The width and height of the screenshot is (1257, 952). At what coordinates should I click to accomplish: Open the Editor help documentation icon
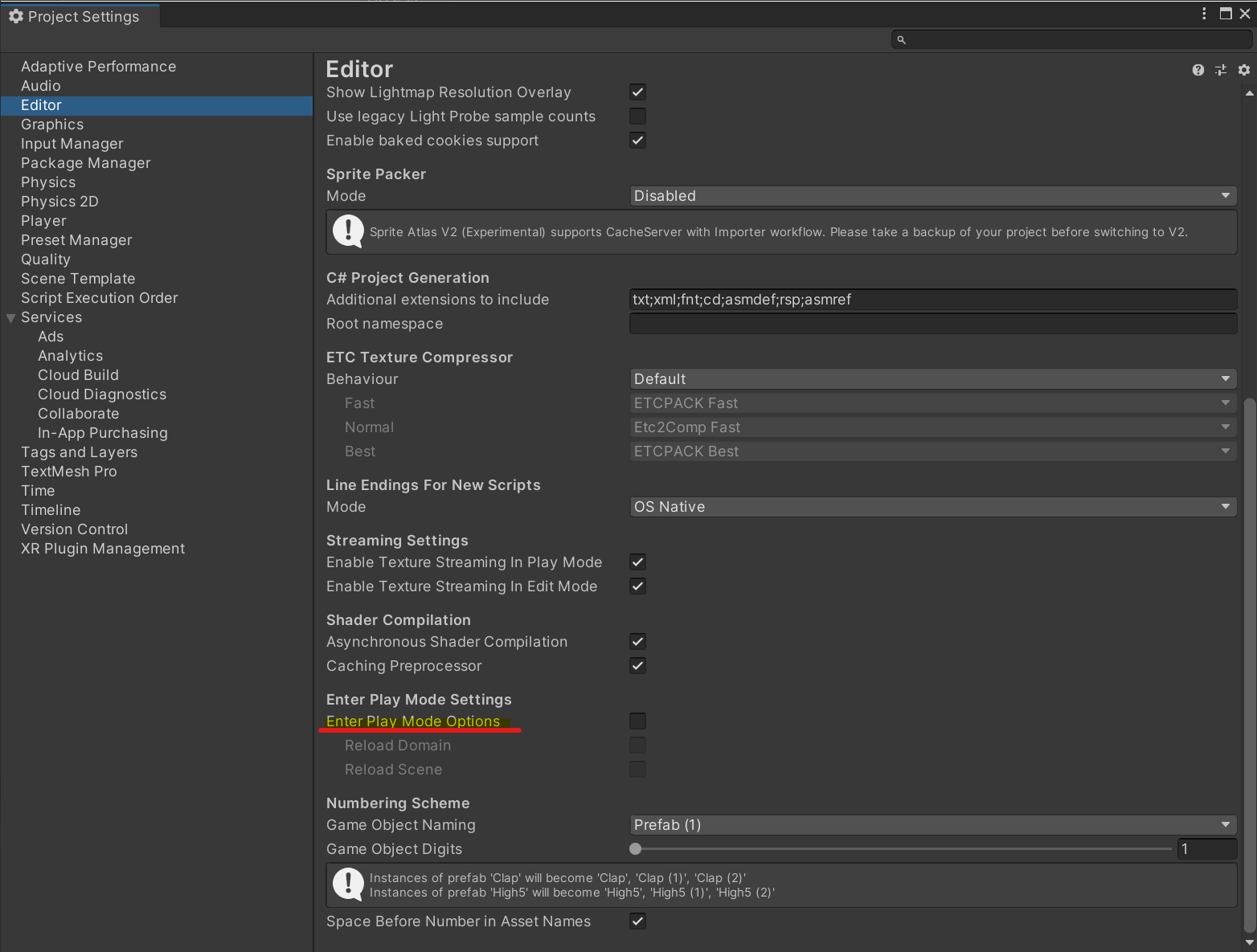1198,70
